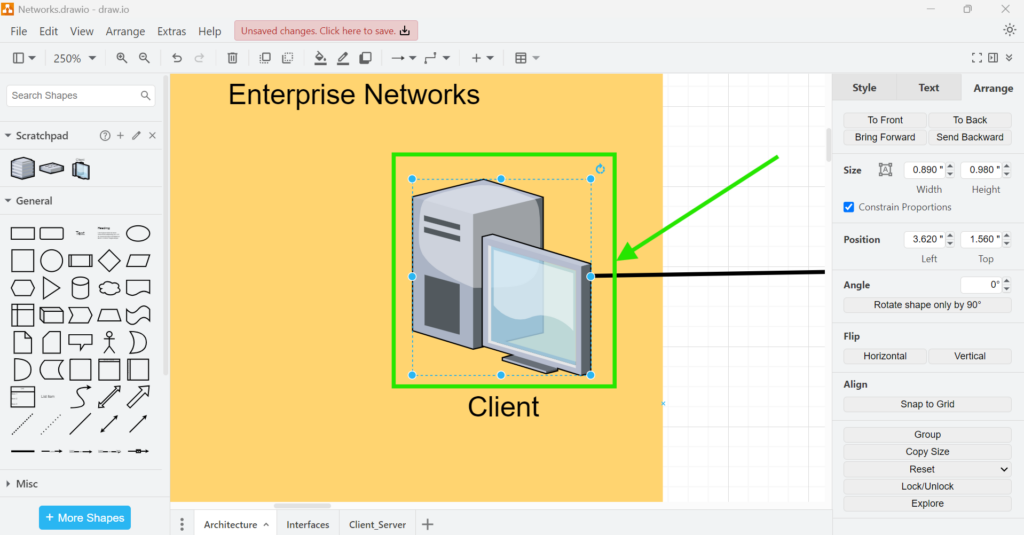Viewport: 1024px width, 535px height.
Task: Click the search magnifier in Search Shapes
Action: tap(145, 95)
